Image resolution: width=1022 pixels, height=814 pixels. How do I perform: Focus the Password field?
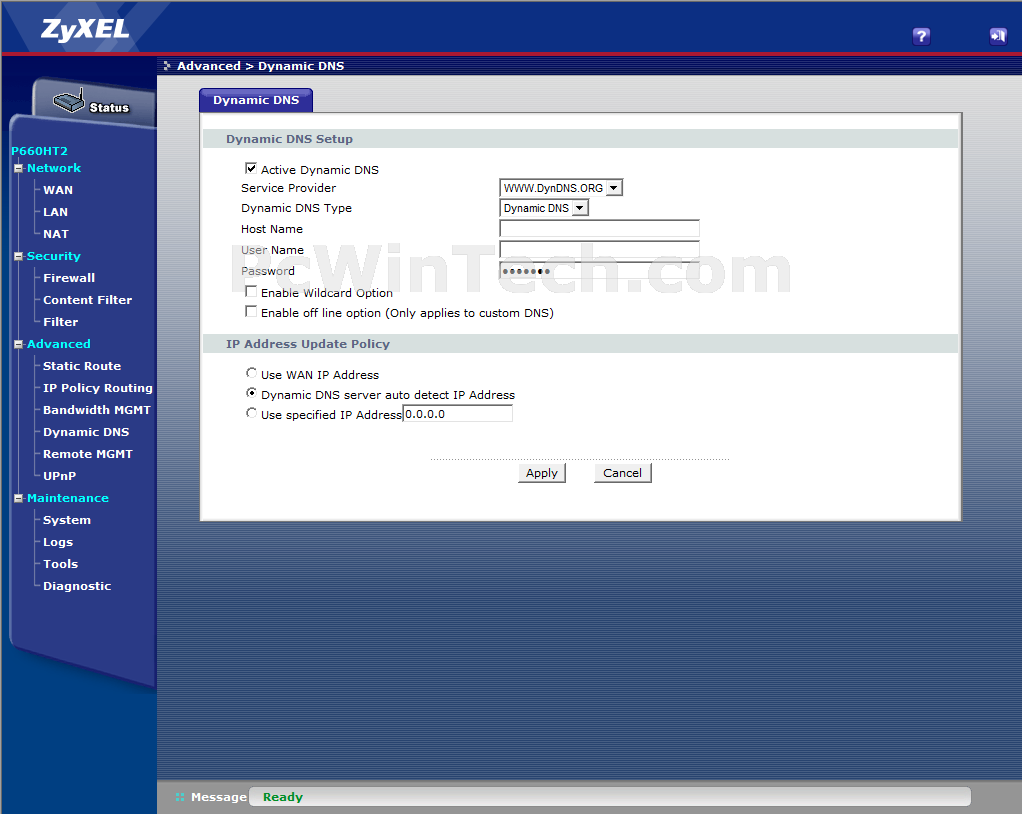(x=599, y=270)
